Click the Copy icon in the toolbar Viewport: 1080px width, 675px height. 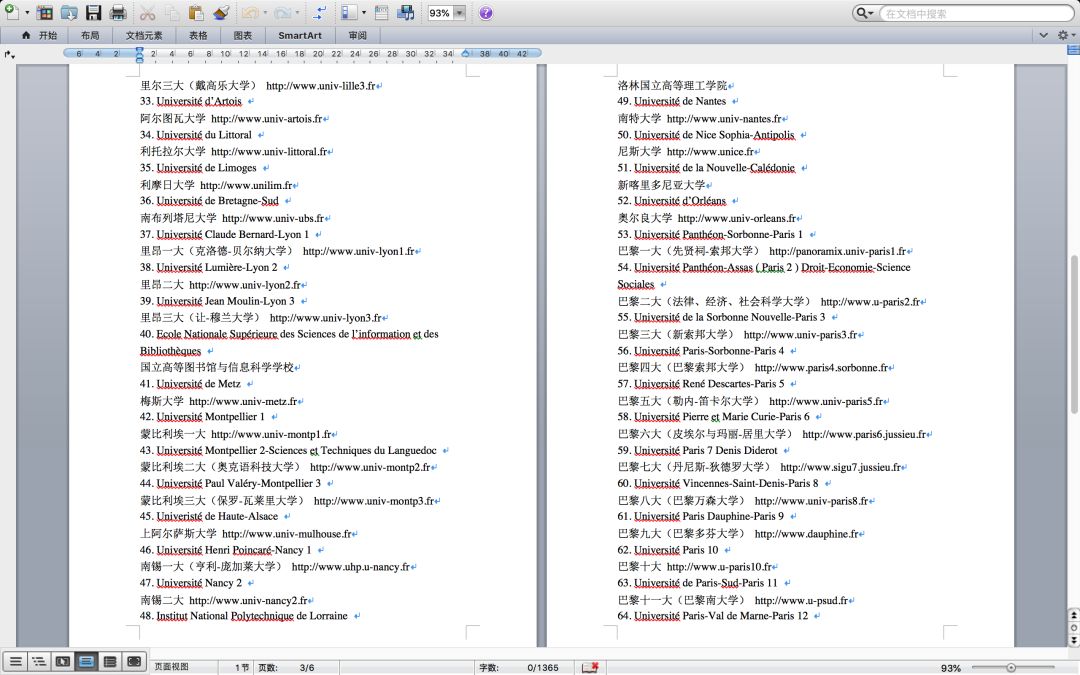[x=172, y=12]
